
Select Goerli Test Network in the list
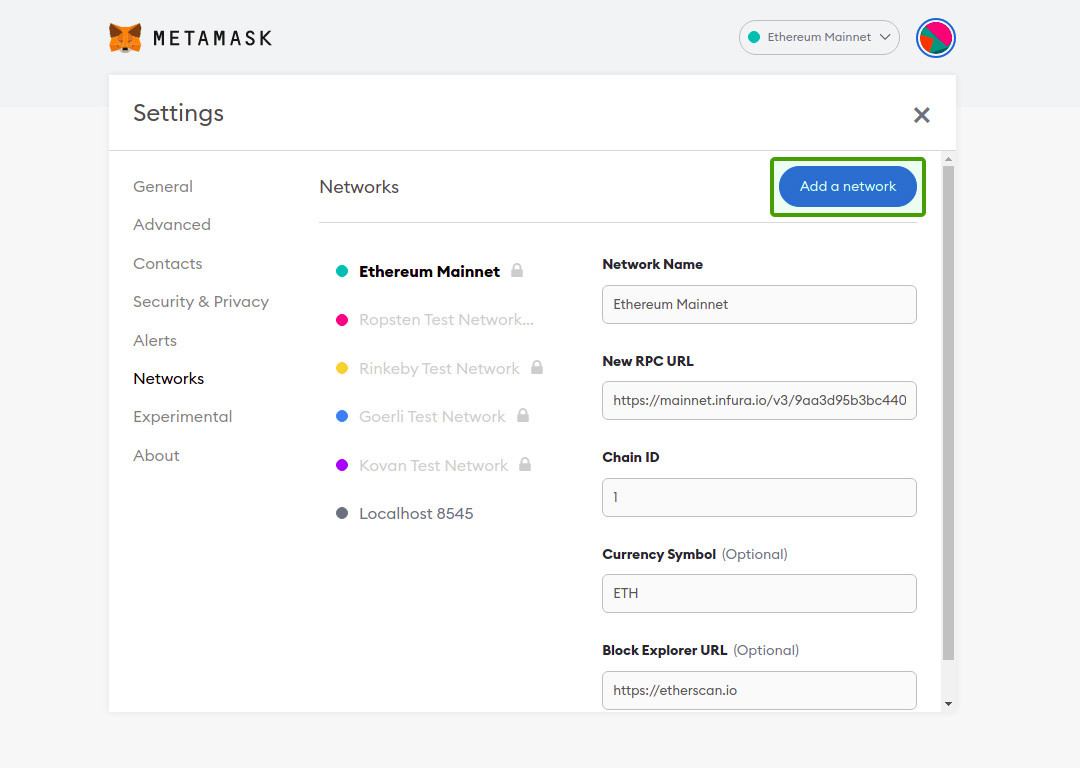(432, 416)
